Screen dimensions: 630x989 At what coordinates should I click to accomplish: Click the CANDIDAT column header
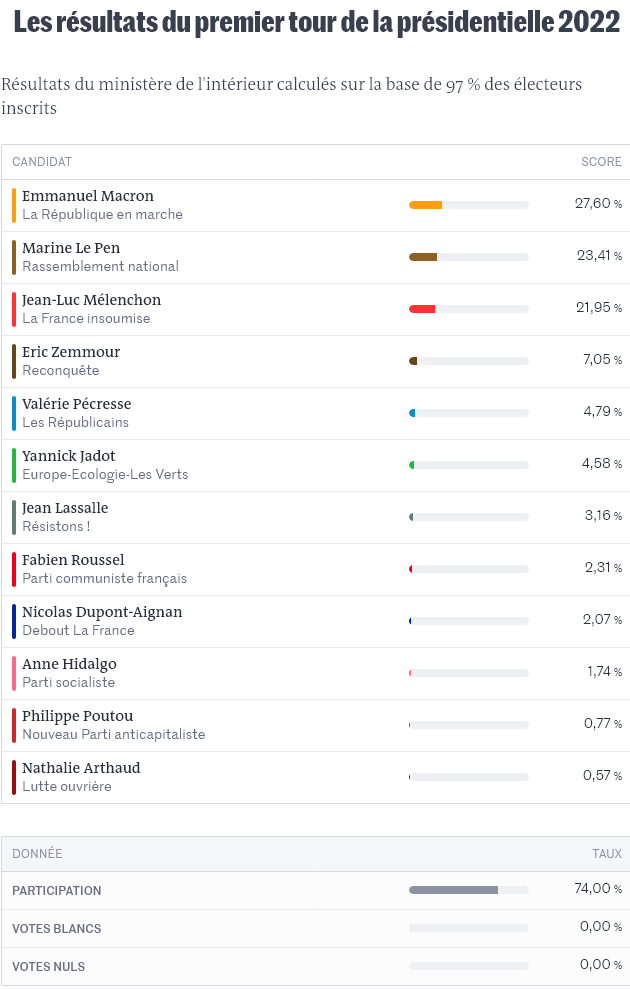pos(42,162)
